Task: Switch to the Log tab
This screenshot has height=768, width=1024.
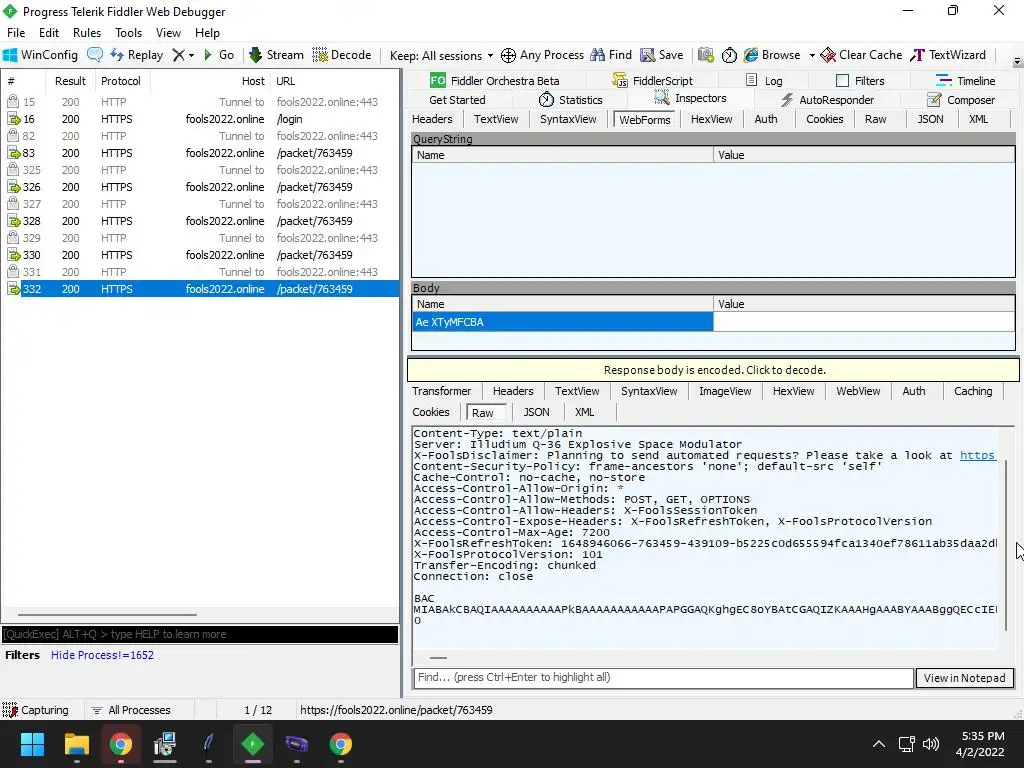Action: [x=764, y=80]
